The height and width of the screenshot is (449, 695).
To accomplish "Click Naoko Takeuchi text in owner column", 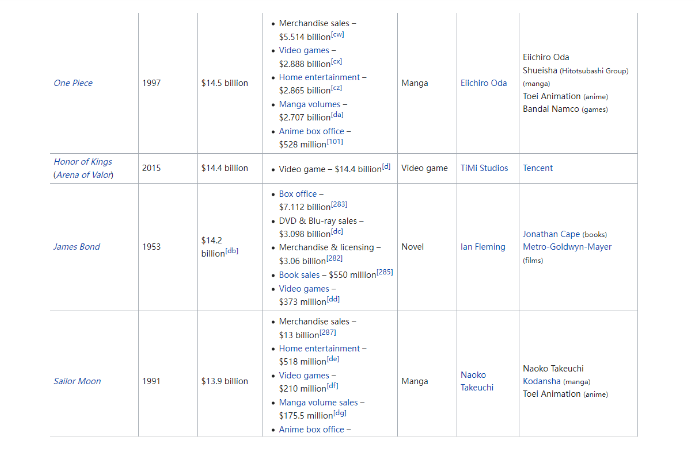I will point(553,369).
